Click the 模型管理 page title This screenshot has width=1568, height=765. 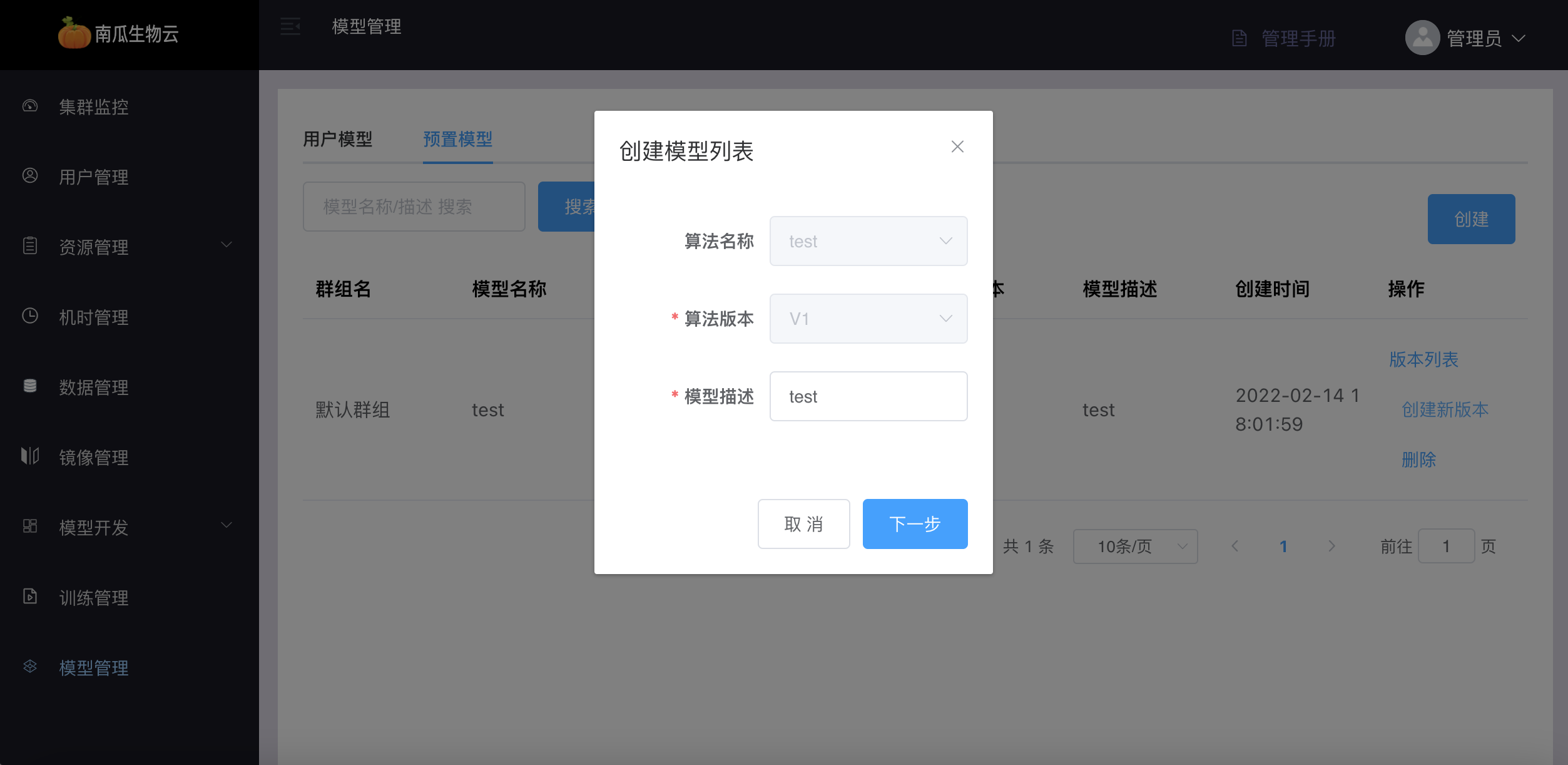pos(367,26)
